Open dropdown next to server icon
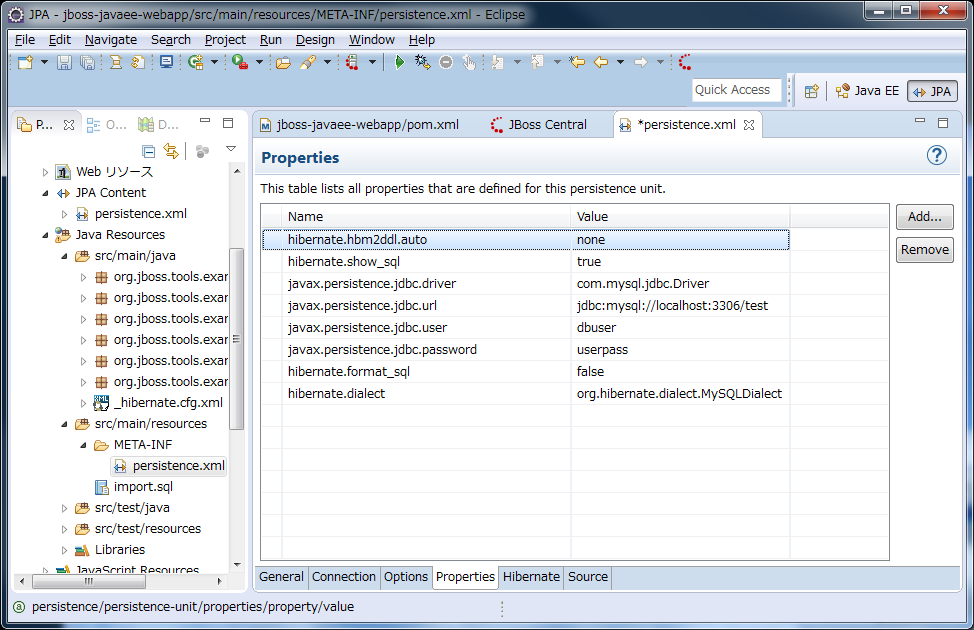The width and height of the screenshot is (974, 630). (x=372, y=62)
